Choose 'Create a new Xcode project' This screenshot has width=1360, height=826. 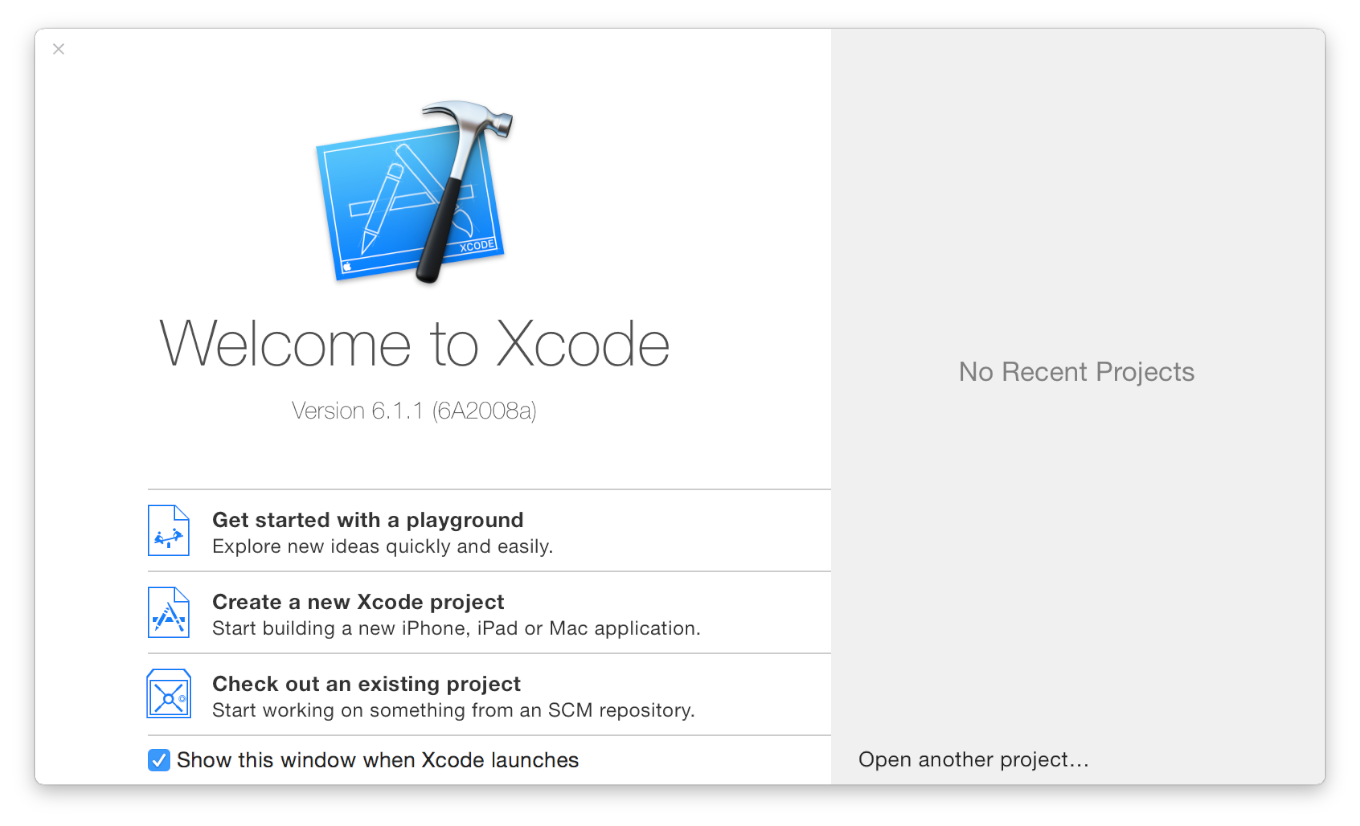(358, 602)
